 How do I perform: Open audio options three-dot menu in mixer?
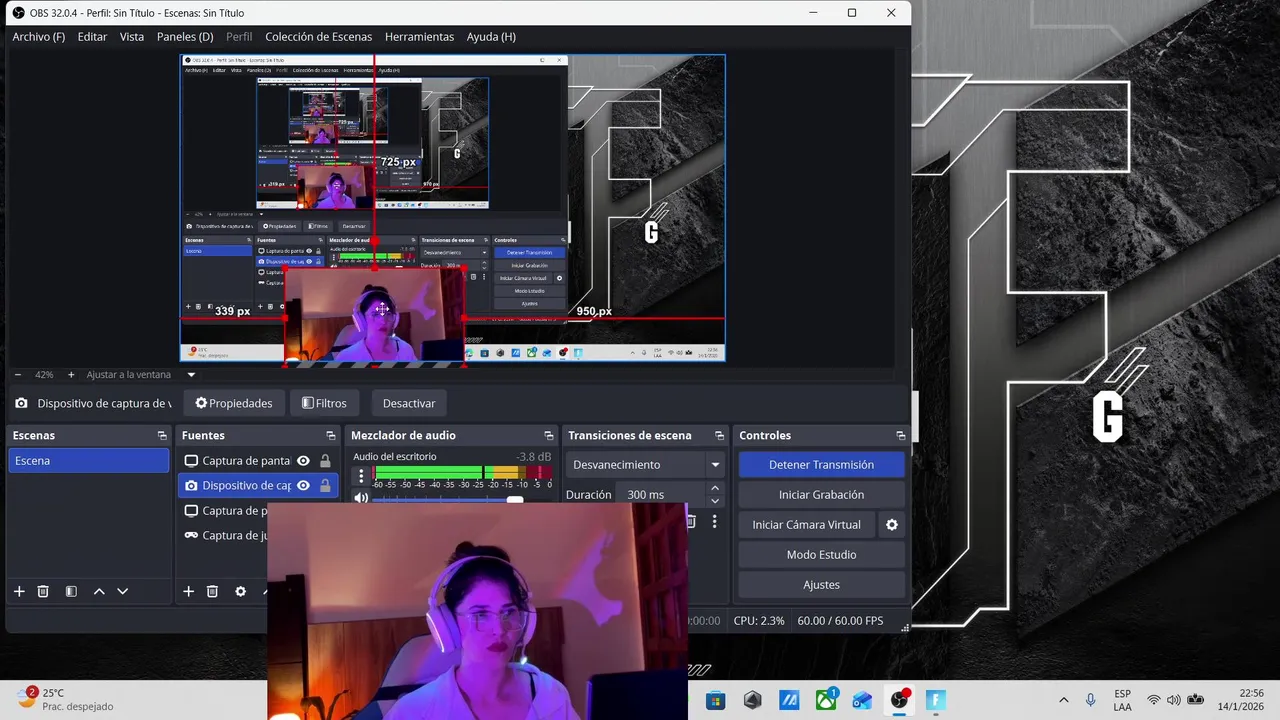pos(361,476)
